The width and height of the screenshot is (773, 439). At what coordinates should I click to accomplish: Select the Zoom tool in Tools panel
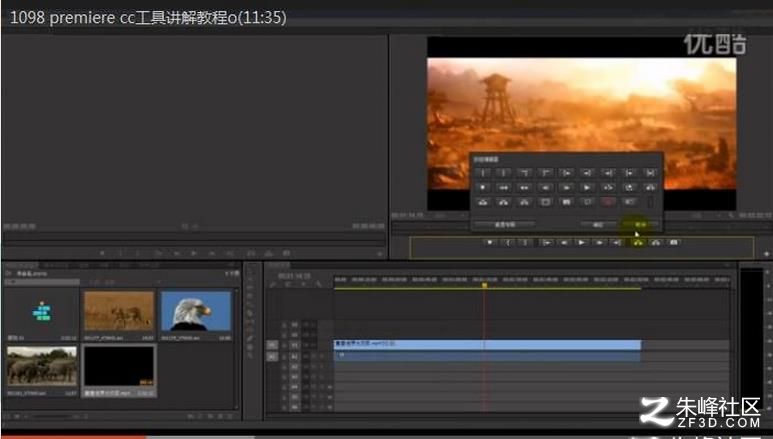click(x=250, y=355)
